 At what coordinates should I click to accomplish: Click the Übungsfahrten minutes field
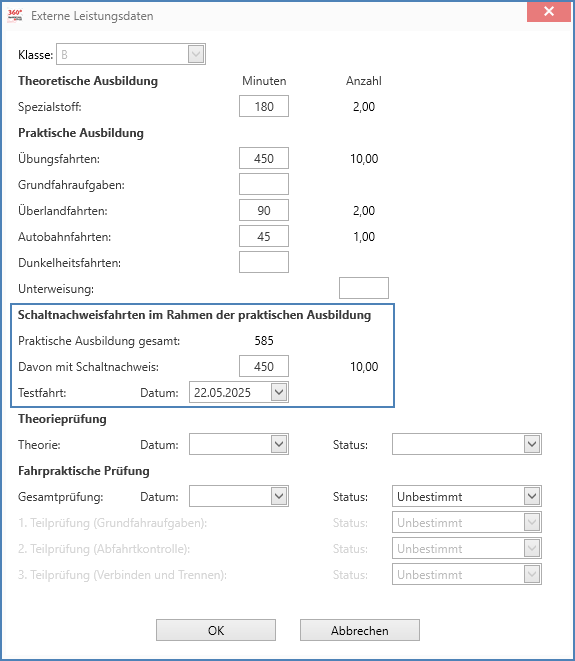[264, 159]
